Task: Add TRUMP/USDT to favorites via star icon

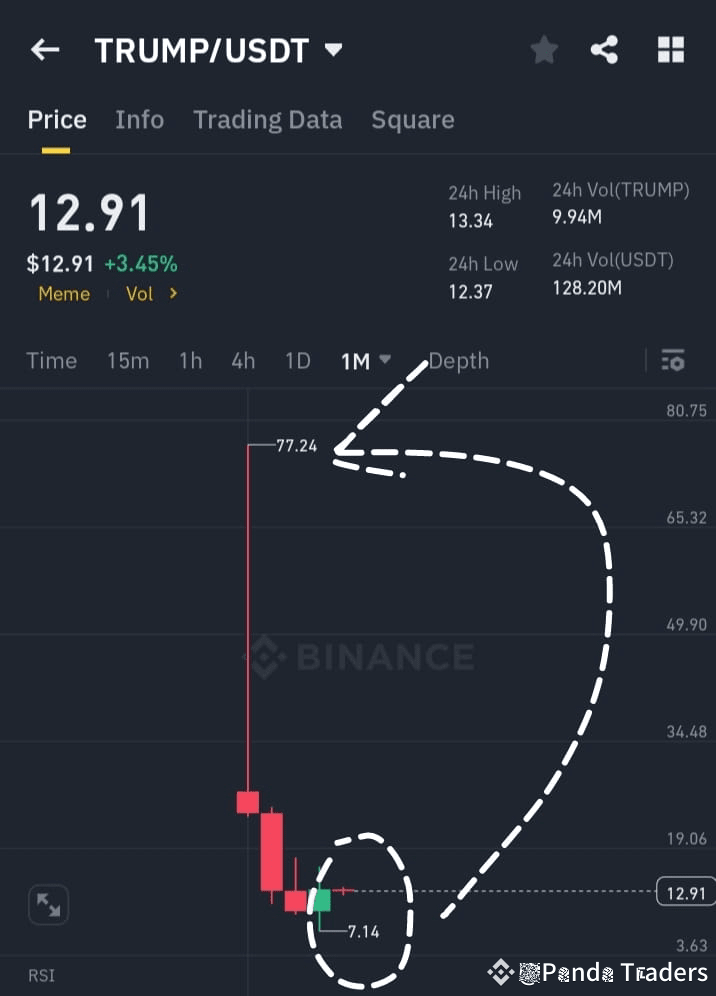Action: [544, 49]
